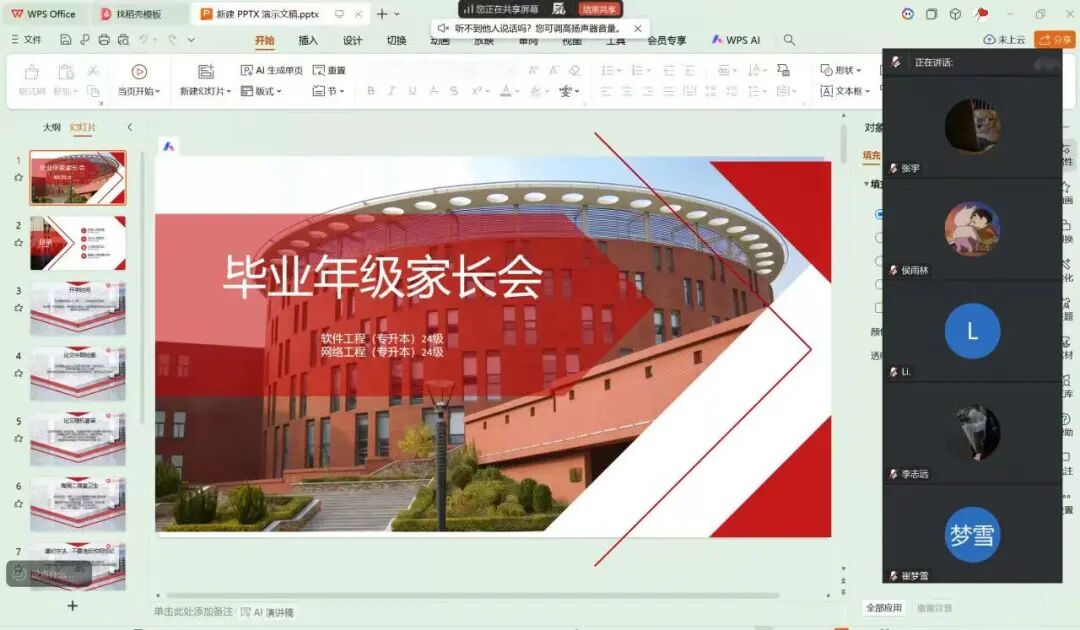Click the Save icon in quick access toolbar

click(x=66, y=40)
